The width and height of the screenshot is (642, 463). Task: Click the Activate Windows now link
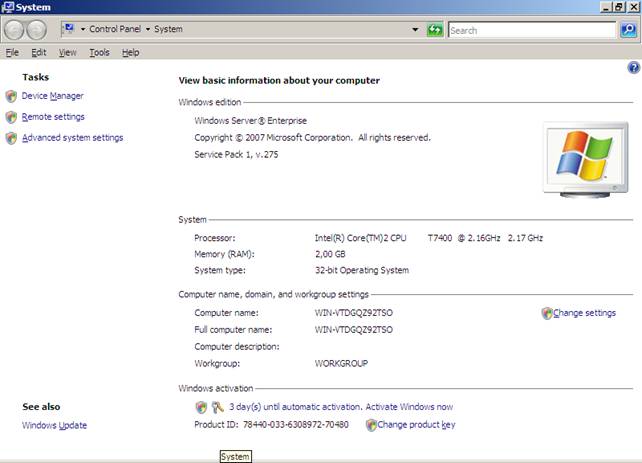coord(409,407)
